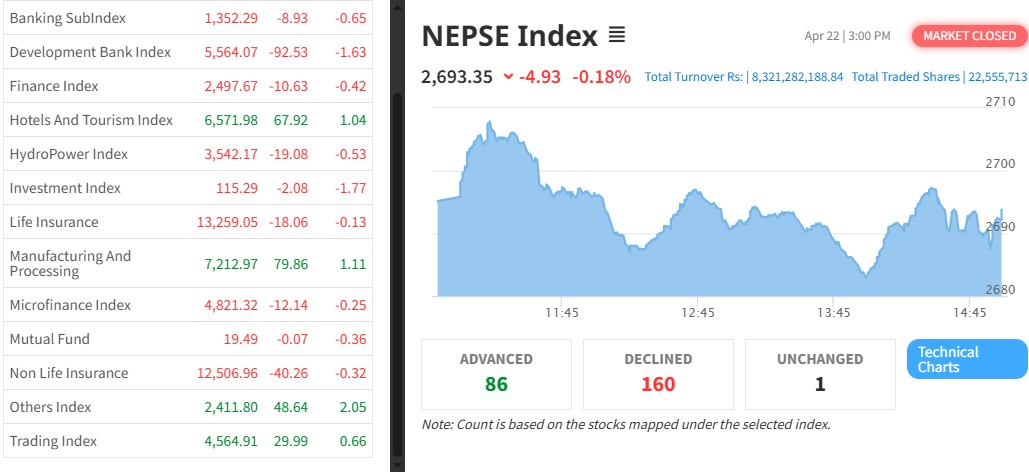The width and height of the screenshot is (1029, 472).
Task: Choose Mutual Fund in the index list
Action: (x=49, y=339)
